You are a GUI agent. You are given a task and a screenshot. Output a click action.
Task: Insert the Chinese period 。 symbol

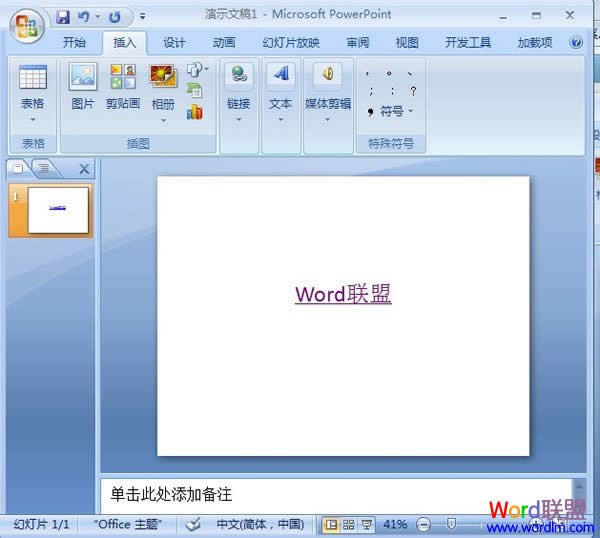[389, 73]
